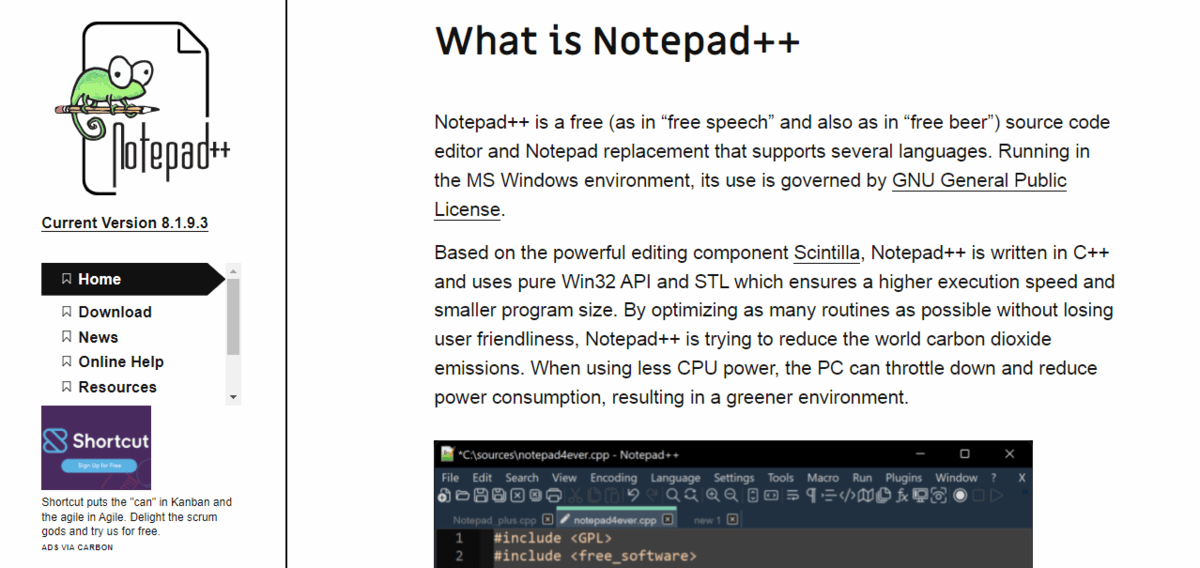Click Document Map icon in Notepad++ screenshot
Viewport: 1200px width, 568px height.
pos(866,495)
